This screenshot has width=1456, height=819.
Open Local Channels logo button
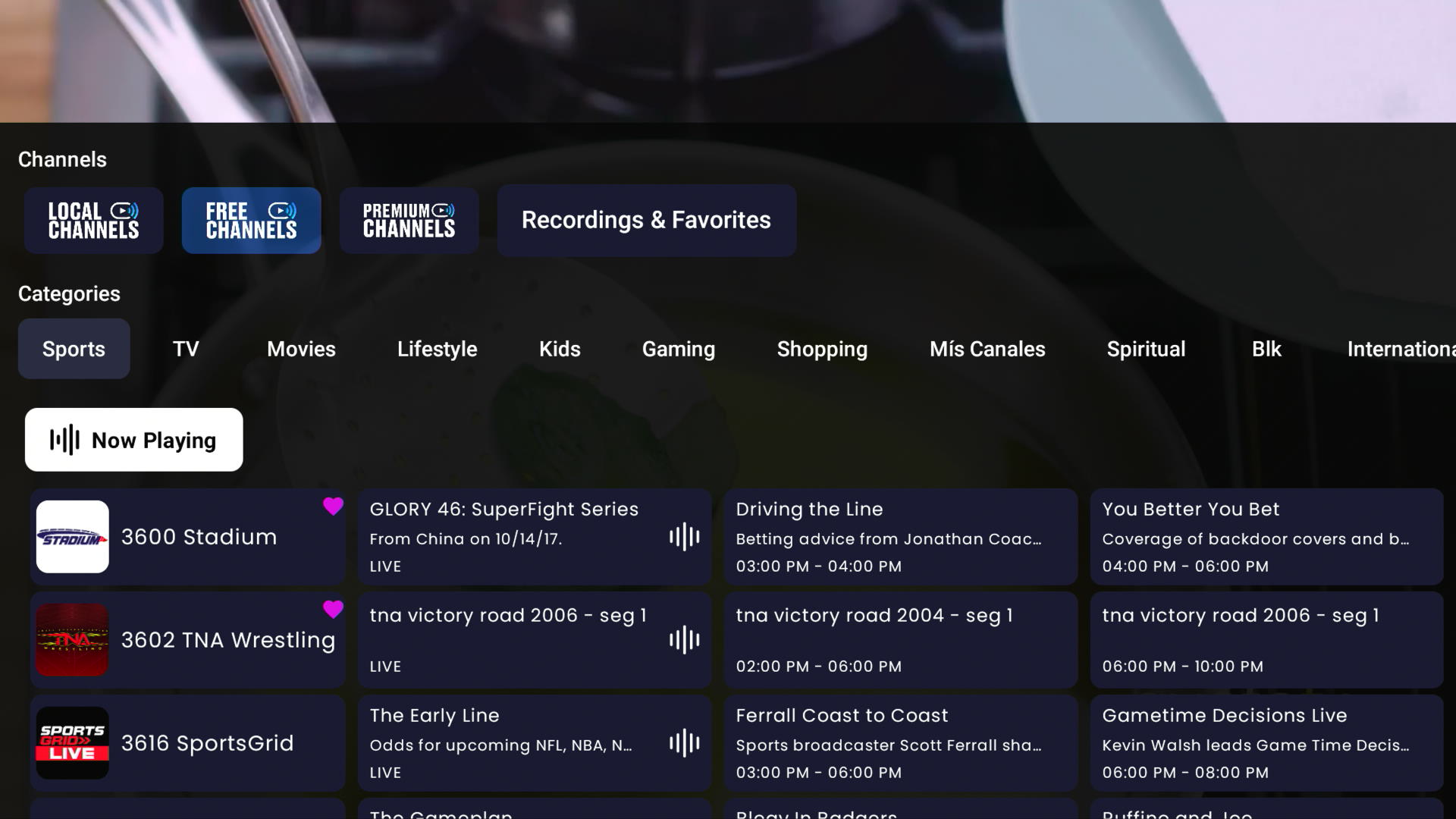coord(93,221)
